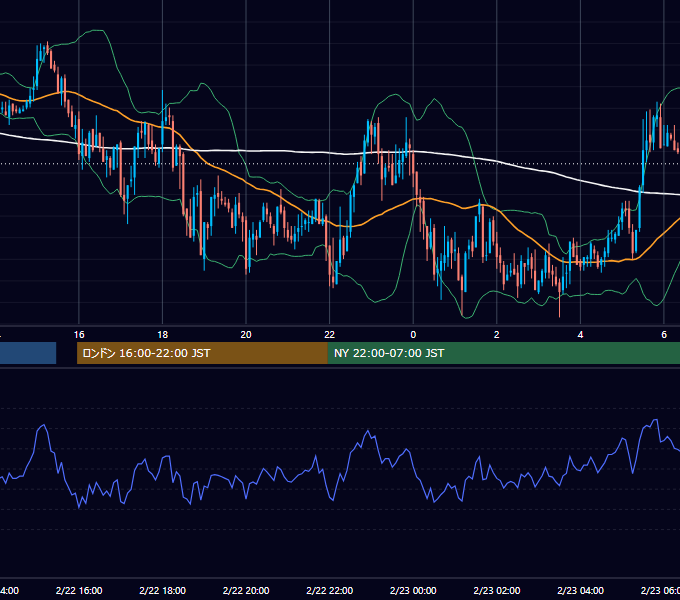Screen dimensions: 680x600
Task: Click the hour label 2 on price chart axis
Action: point(497,335)
